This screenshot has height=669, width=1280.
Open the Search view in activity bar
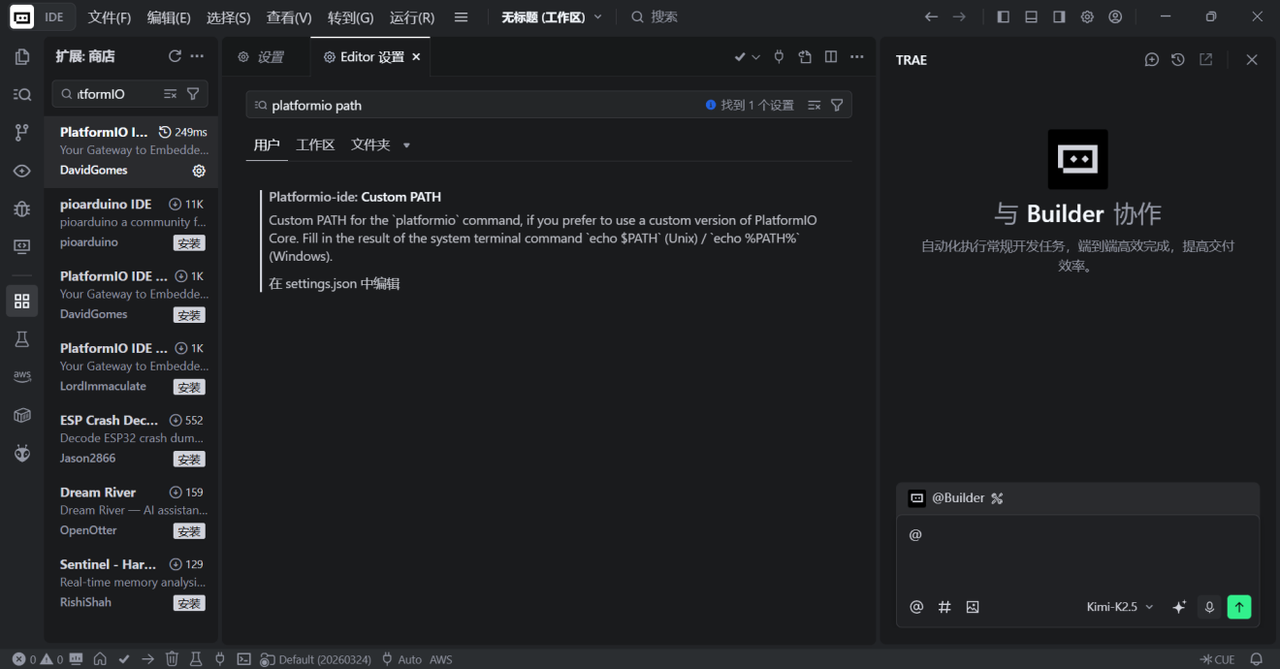click(x=22, y=95)
